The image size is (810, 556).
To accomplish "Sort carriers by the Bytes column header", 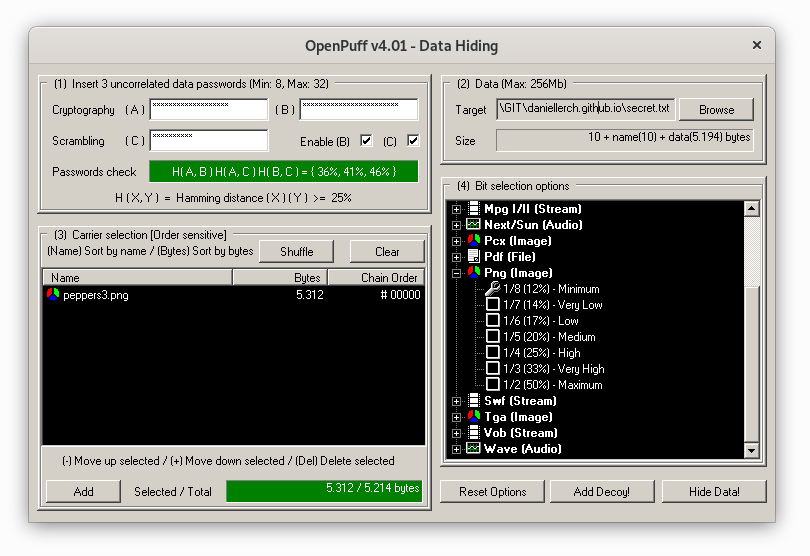I will 279,277.
